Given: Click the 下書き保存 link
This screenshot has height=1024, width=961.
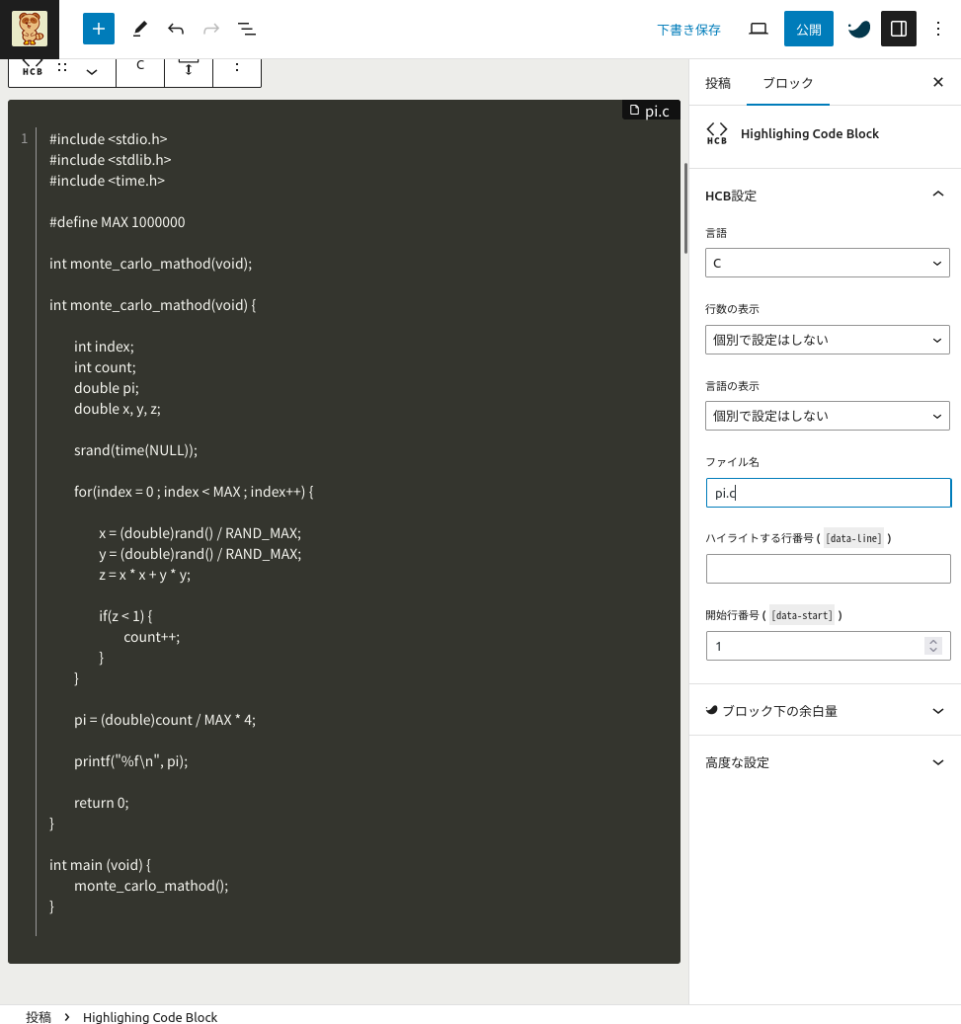Looking at the screenshot, I should pyautogui.click(x=688, y=29).
